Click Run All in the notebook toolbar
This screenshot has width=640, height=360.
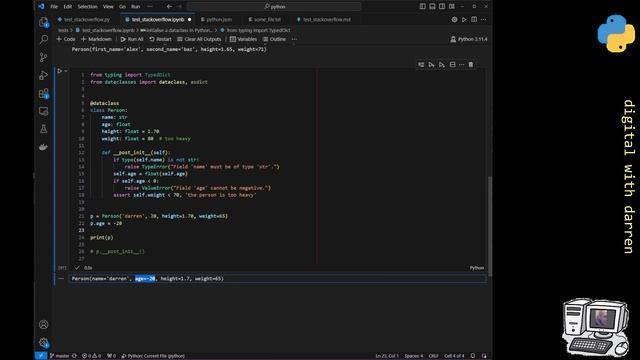pos(132,39)
